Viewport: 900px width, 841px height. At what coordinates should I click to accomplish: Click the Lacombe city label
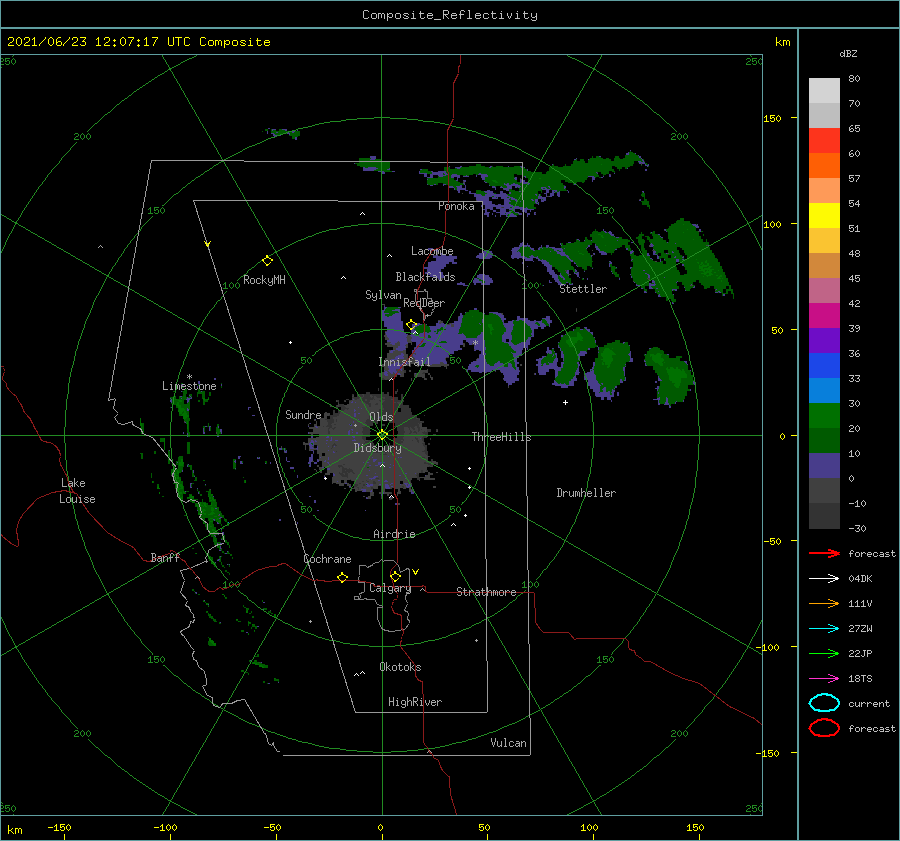tap(432, 251)
